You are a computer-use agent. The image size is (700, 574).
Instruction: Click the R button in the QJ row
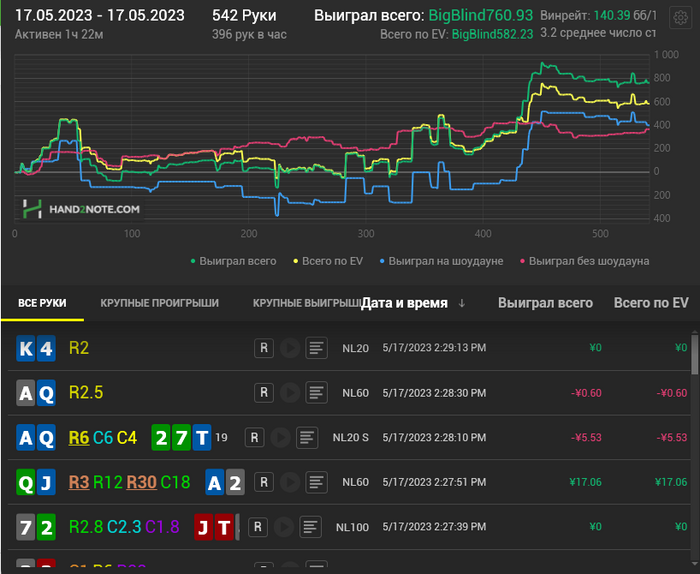(x=264, y=482)
